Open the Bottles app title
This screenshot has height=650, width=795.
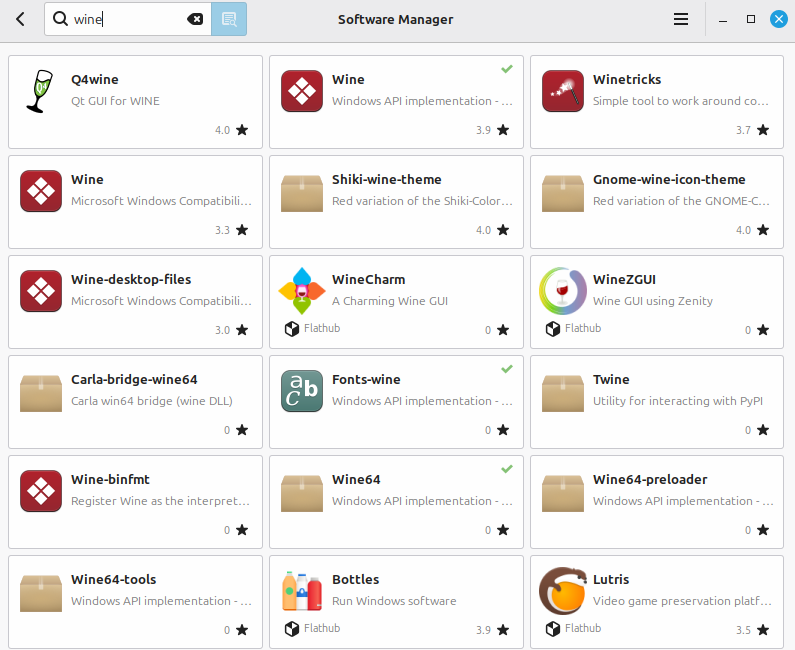(x=355, y=580)
